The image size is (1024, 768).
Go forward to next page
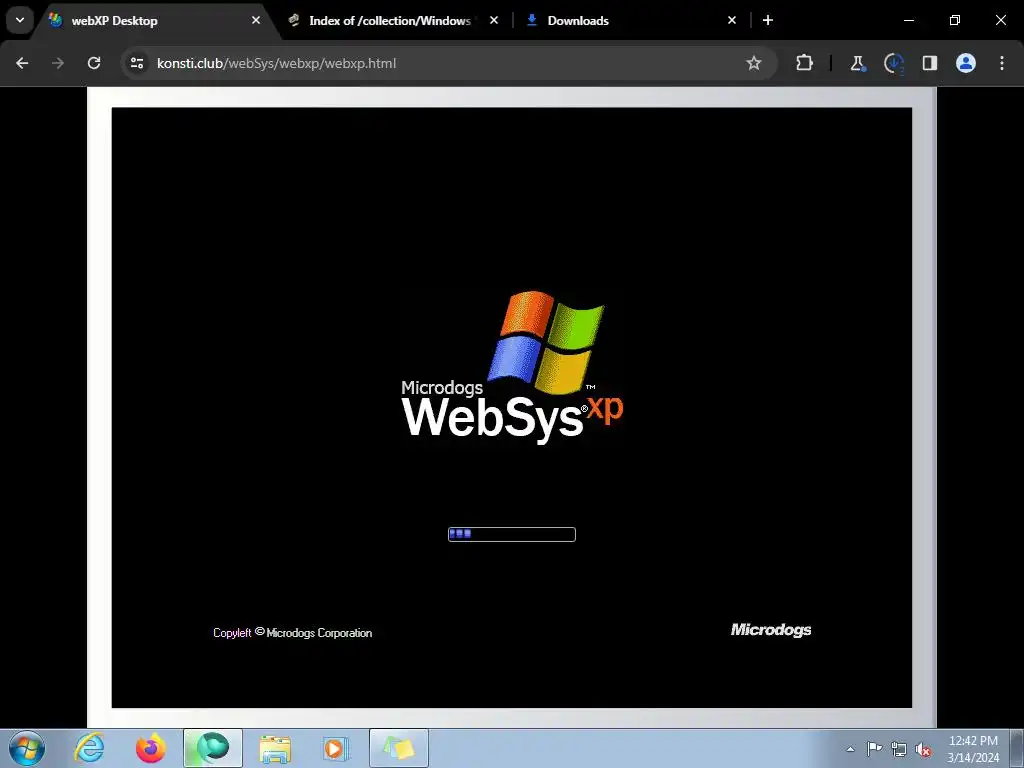coord(58,63)
